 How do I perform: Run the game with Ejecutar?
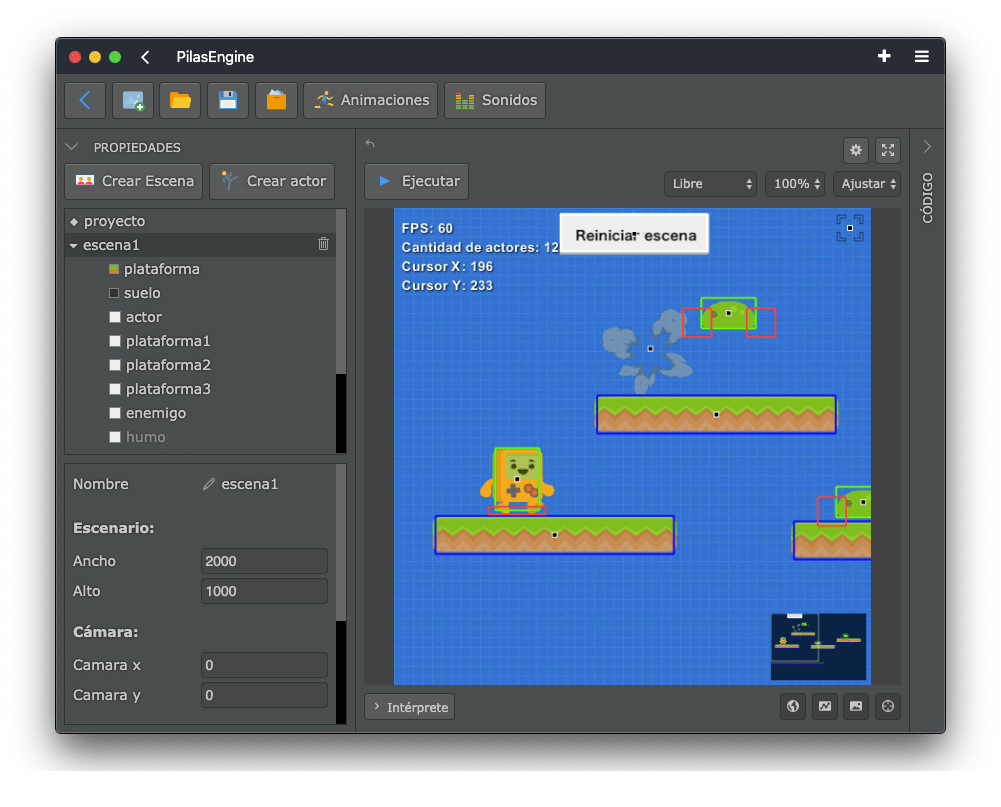[416, 181]
